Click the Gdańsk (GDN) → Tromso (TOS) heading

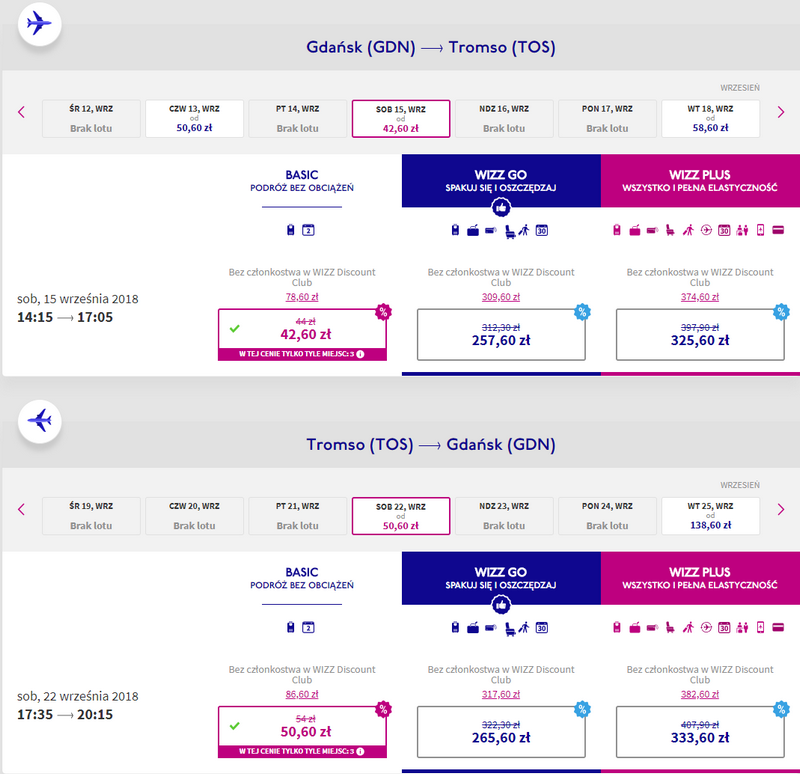coord(431,47)
